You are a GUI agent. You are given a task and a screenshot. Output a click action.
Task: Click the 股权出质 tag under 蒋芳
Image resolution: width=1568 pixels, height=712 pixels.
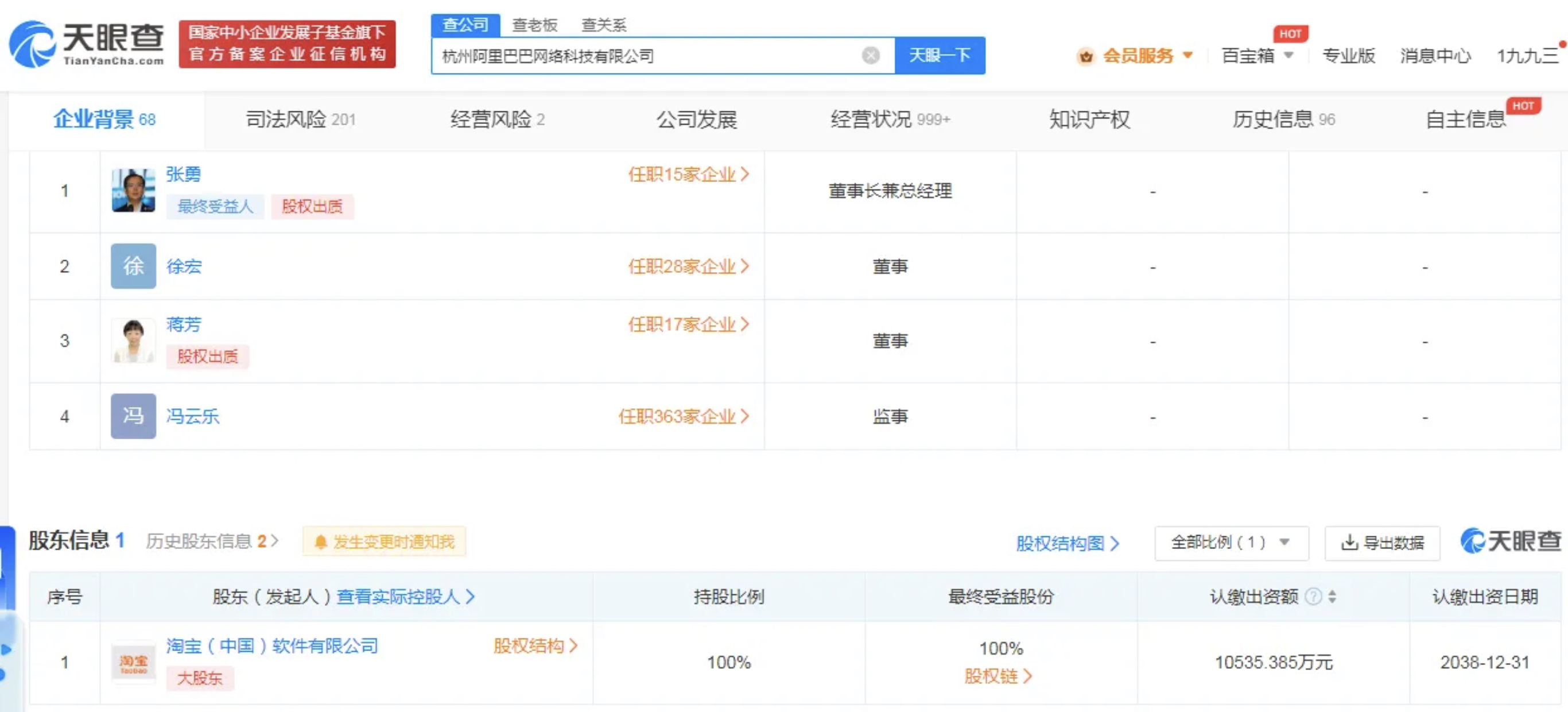click(x=207, y=357)
